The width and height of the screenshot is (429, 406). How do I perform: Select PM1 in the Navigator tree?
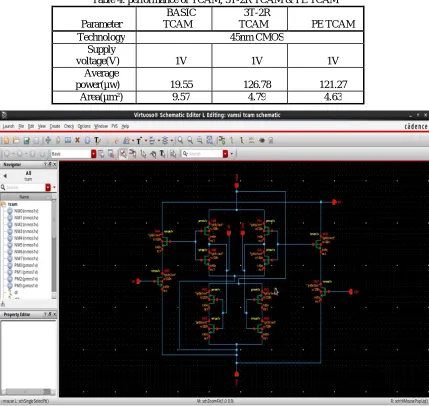[x=26, y=272]
